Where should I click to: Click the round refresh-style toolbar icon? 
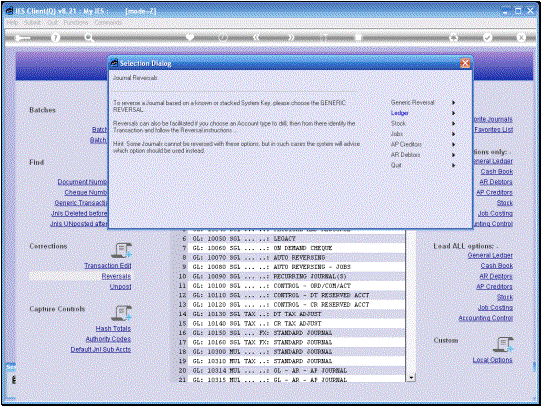click(x=454, y=38)
